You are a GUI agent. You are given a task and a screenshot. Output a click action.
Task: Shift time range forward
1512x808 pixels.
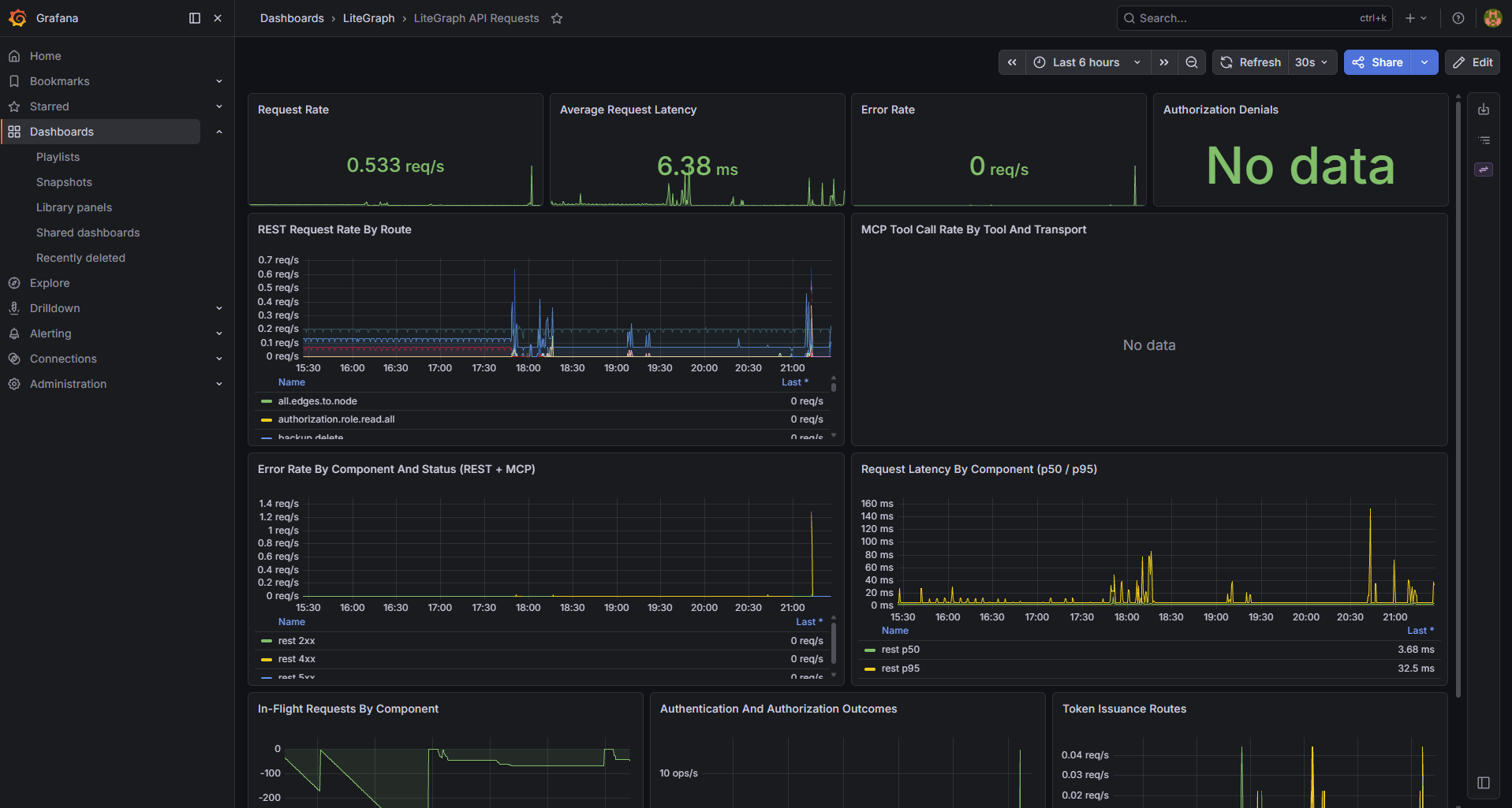[x=1164, y=62]
